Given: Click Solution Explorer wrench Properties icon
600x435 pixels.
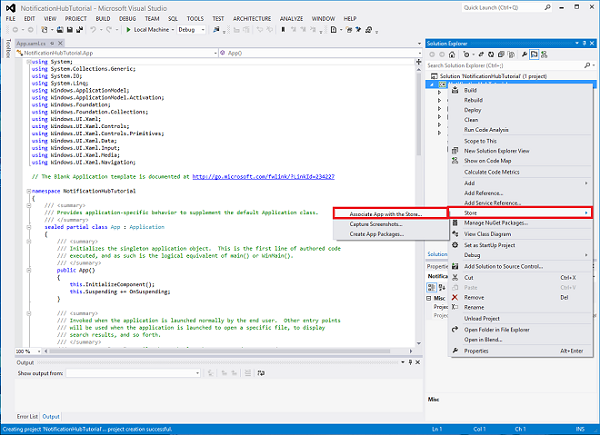Looking at the screenshot, I should coord(524,55).
